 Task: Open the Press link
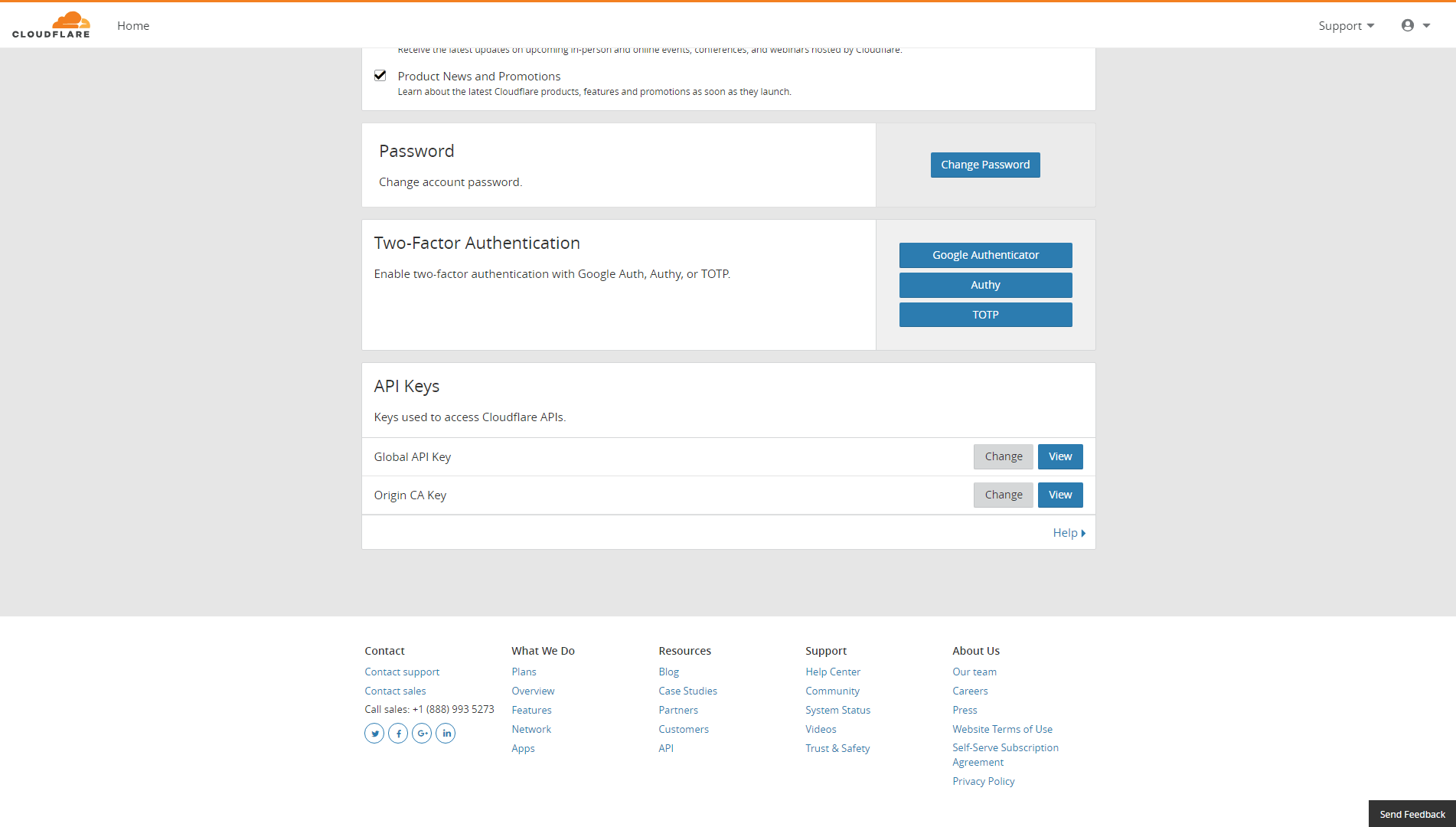click(x=965, y=710)
